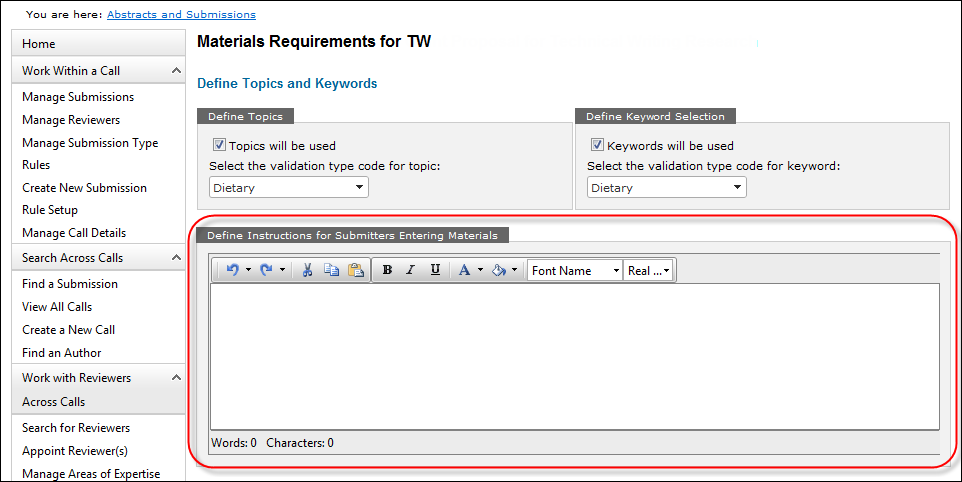Click the Copy icon in editor toolbar
The width and height of the screenshot is (962, 482).
point(331,270)
